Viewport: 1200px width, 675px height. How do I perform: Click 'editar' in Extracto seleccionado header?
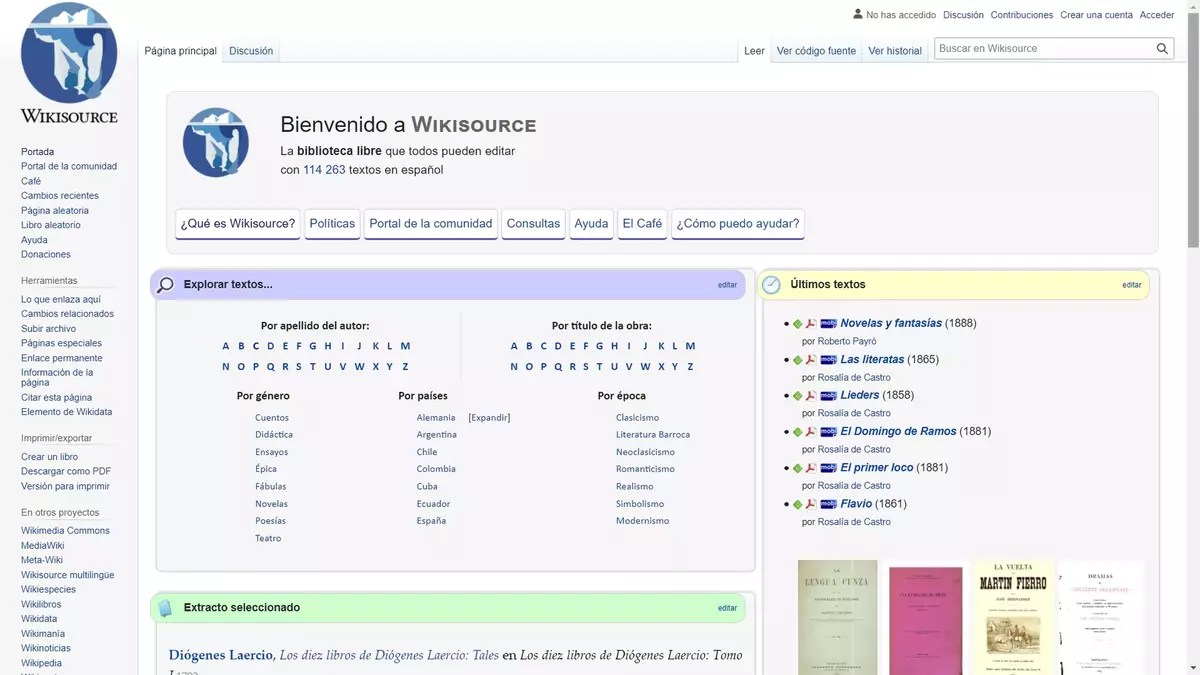(727, 608)
